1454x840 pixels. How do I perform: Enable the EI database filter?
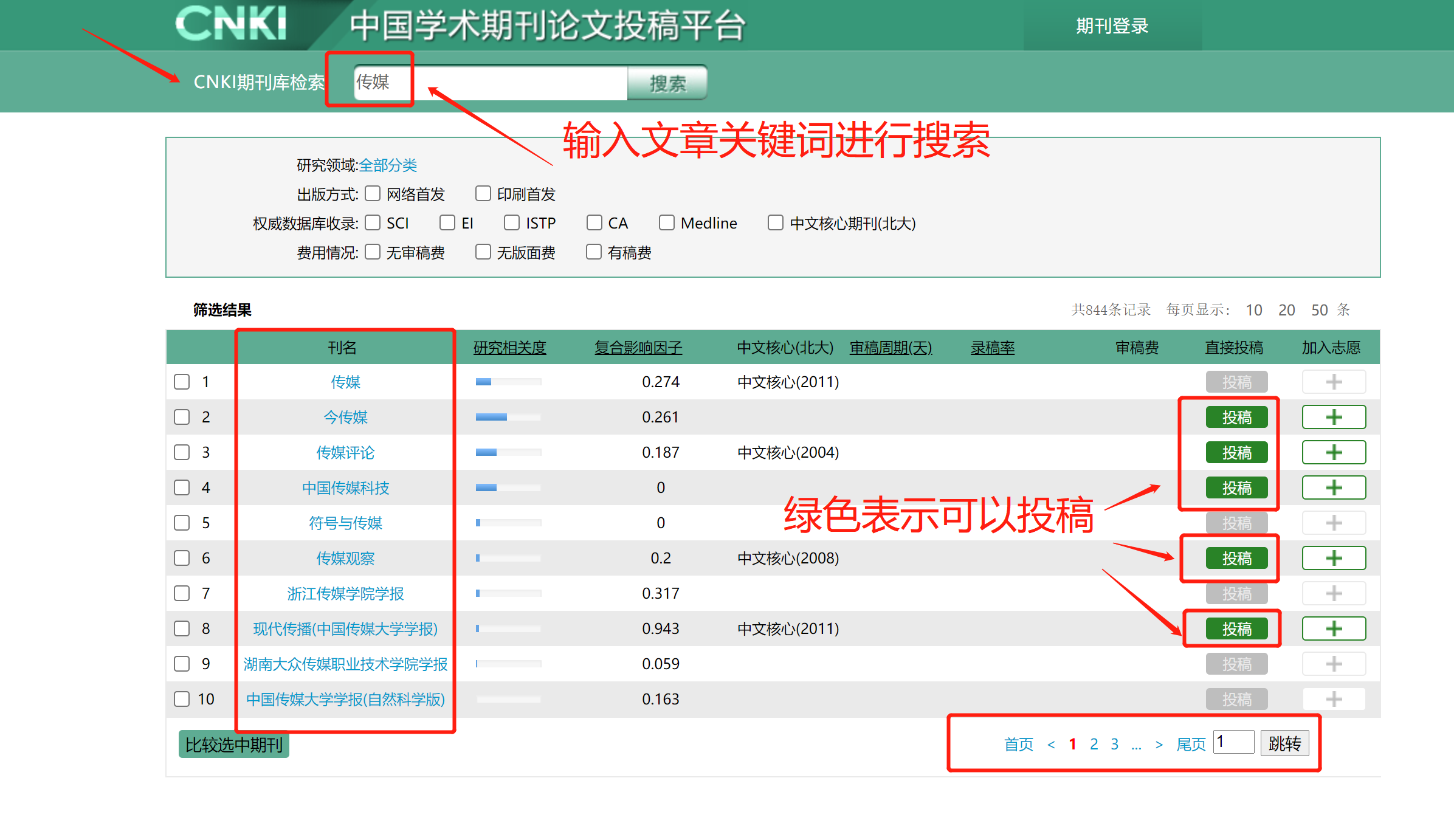click(447, 223)
